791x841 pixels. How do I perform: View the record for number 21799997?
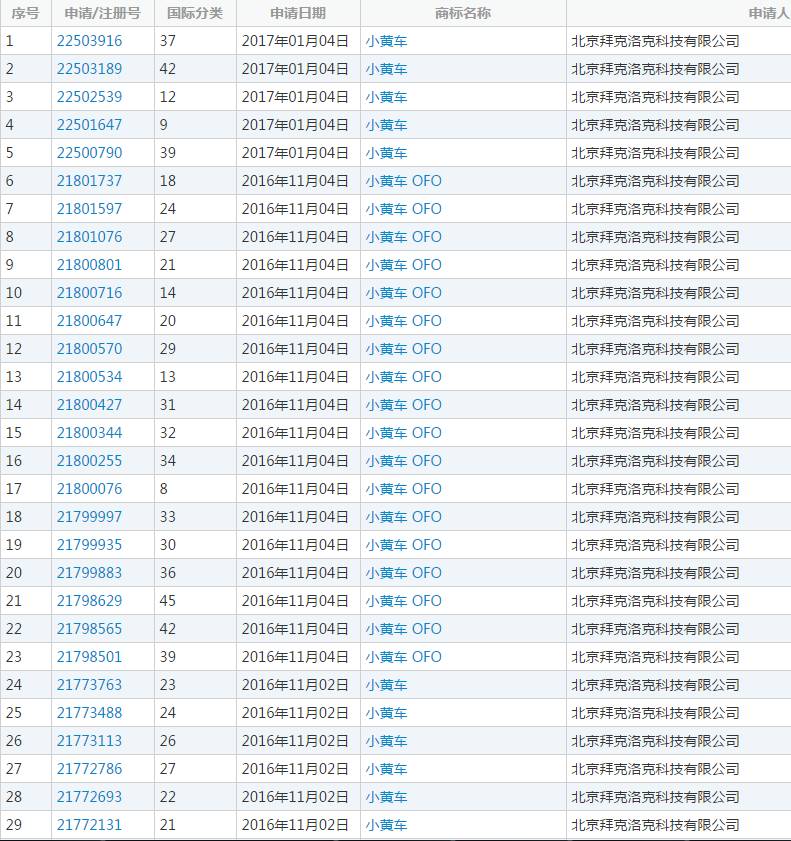pos(89,517)
